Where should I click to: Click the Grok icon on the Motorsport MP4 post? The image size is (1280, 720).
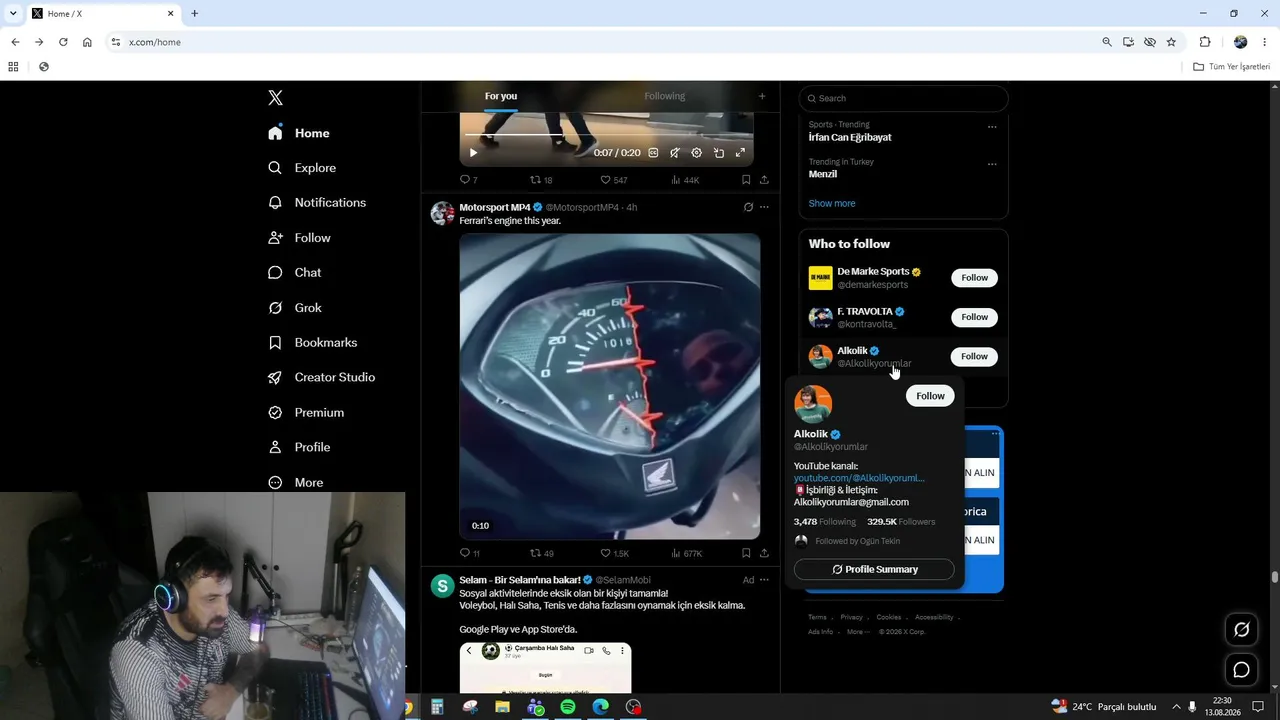coord(748,207)
